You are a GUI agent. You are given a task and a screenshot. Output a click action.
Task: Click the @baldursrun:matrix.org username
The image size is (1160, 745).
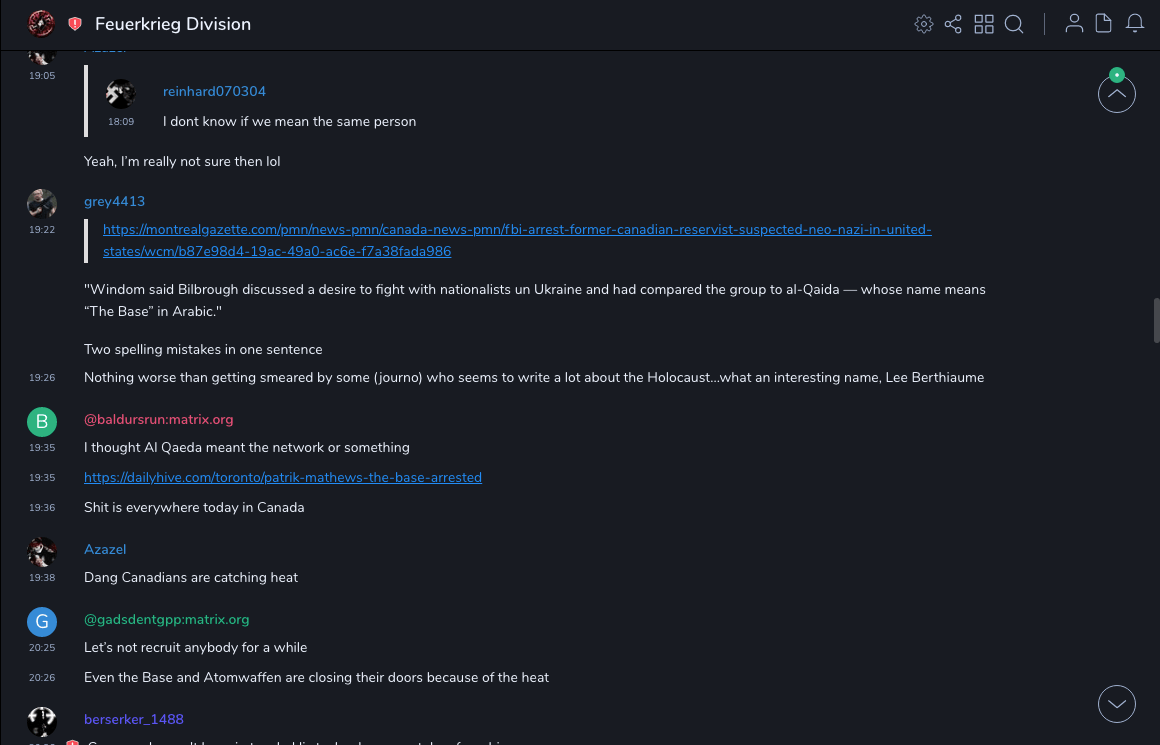[x=158, y=420]
